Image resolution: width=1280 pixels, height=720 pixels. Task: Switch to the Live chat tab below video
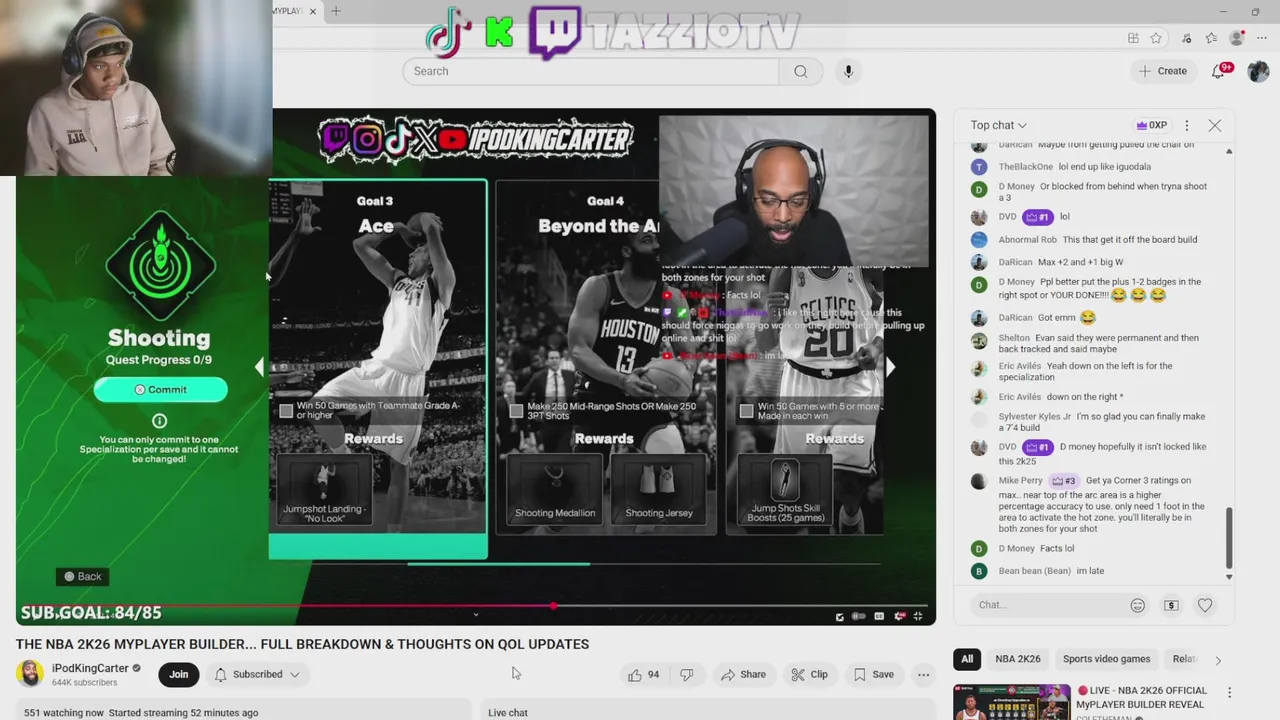click(x=508, y=712)
